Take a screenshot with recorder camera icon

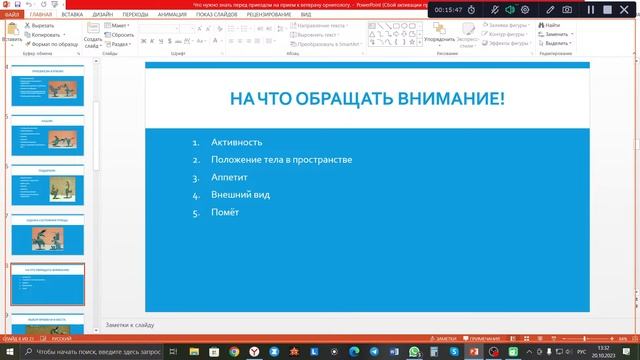click(567, 9)
